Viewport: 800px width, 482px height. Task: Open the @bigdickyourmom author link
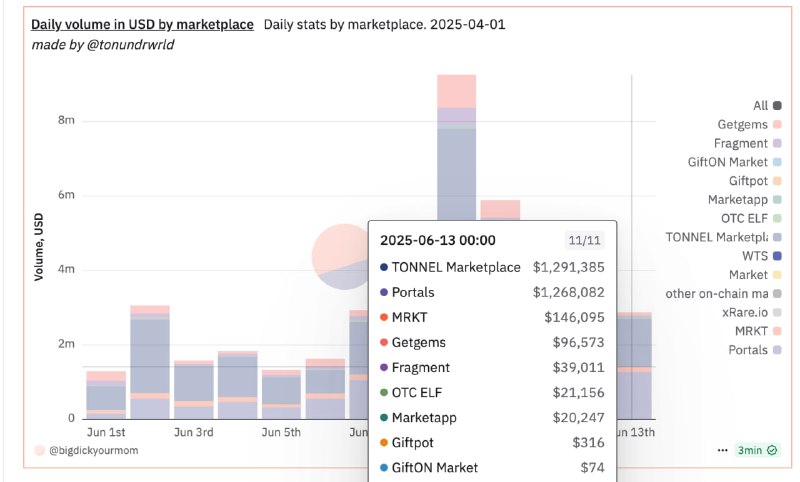tap(93, 450)
